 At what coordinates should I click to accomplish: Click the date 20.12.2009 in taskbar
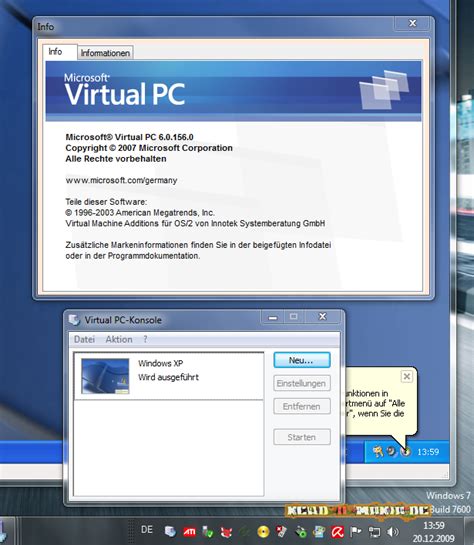(433, 538)
